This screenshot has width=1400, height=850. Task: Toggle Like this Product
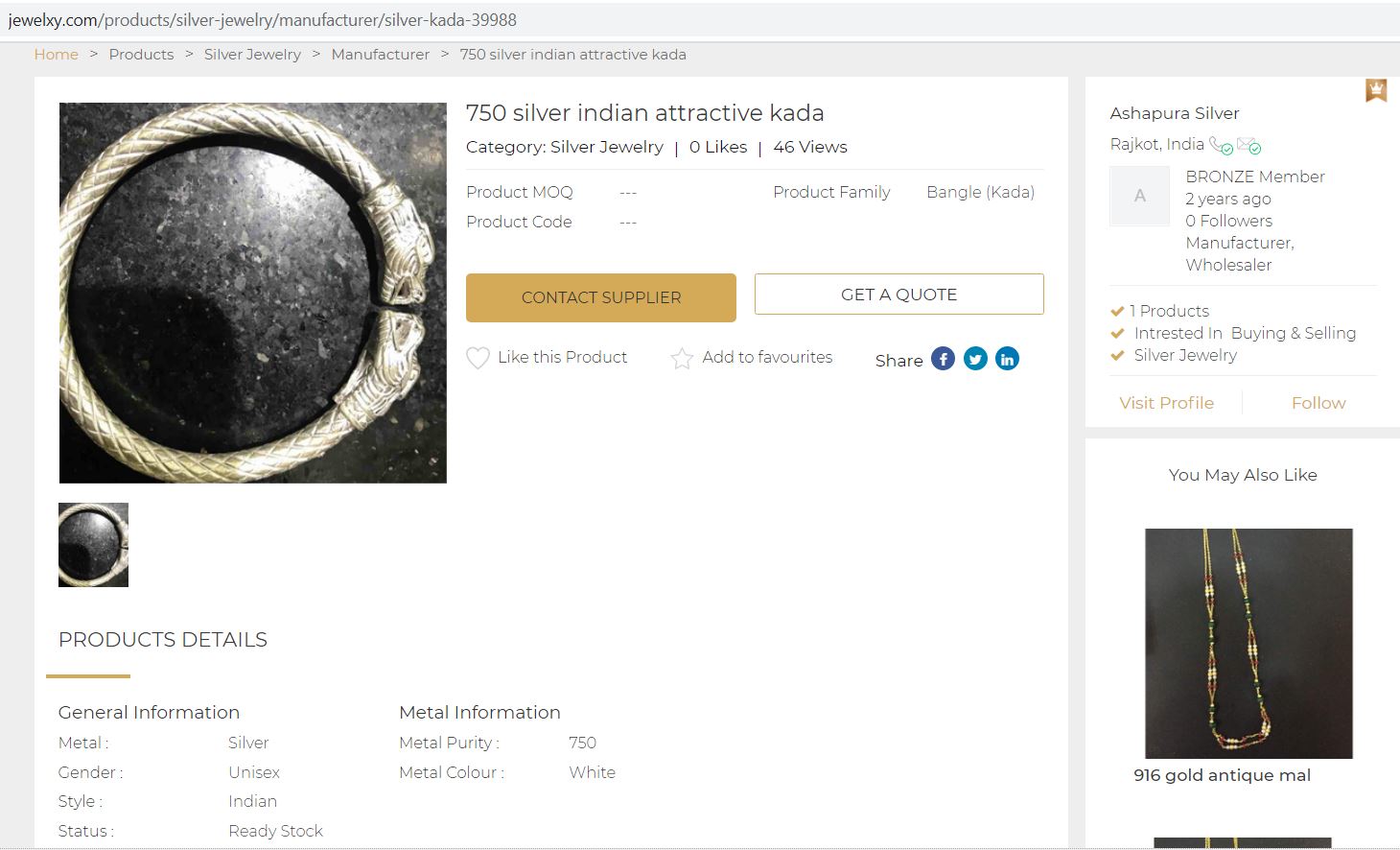point(562,357)
